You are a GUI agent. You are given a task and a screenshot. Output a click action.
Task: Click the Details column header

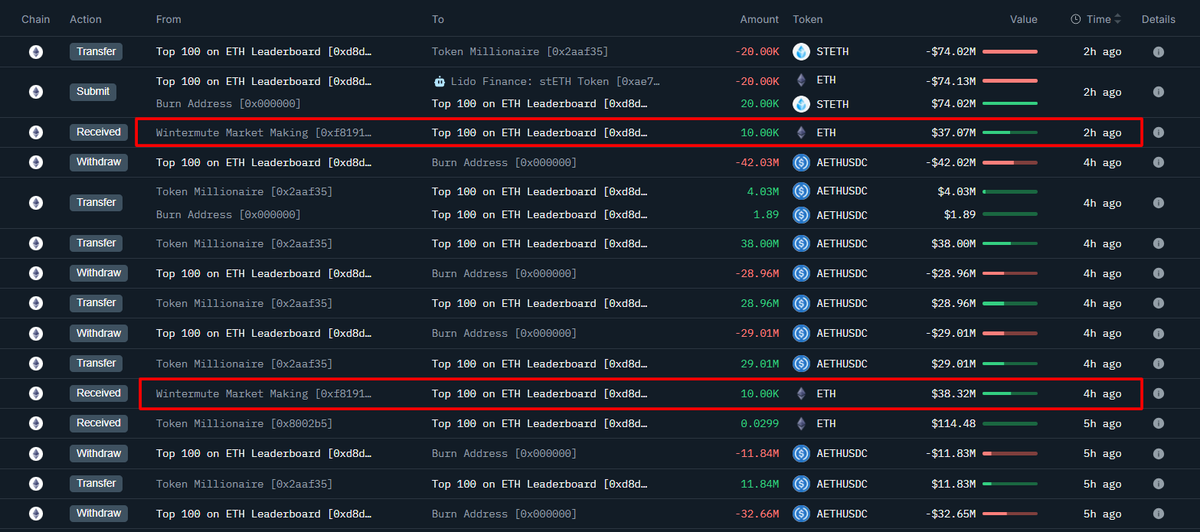[x=1158, y=19]
